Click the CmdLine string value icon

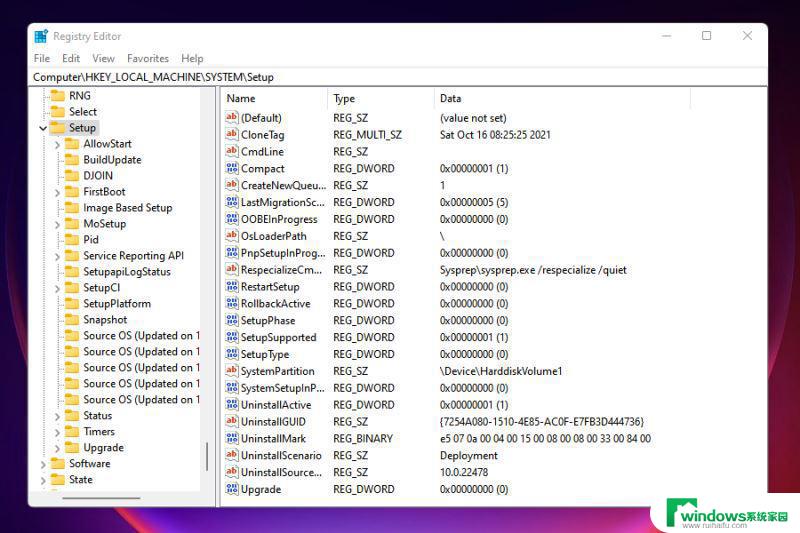(232, 151)
